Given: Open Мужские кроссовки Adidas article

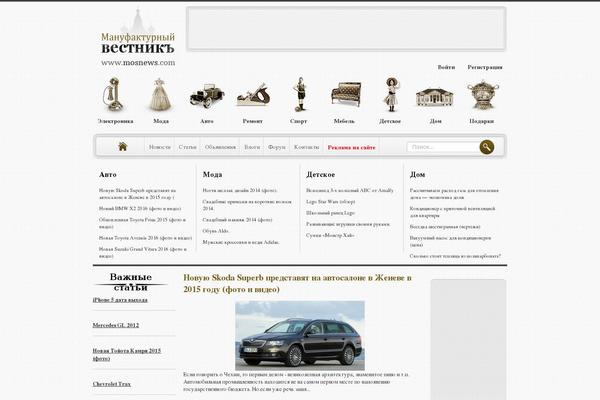Looking at the screenshot, I should 241,242.
